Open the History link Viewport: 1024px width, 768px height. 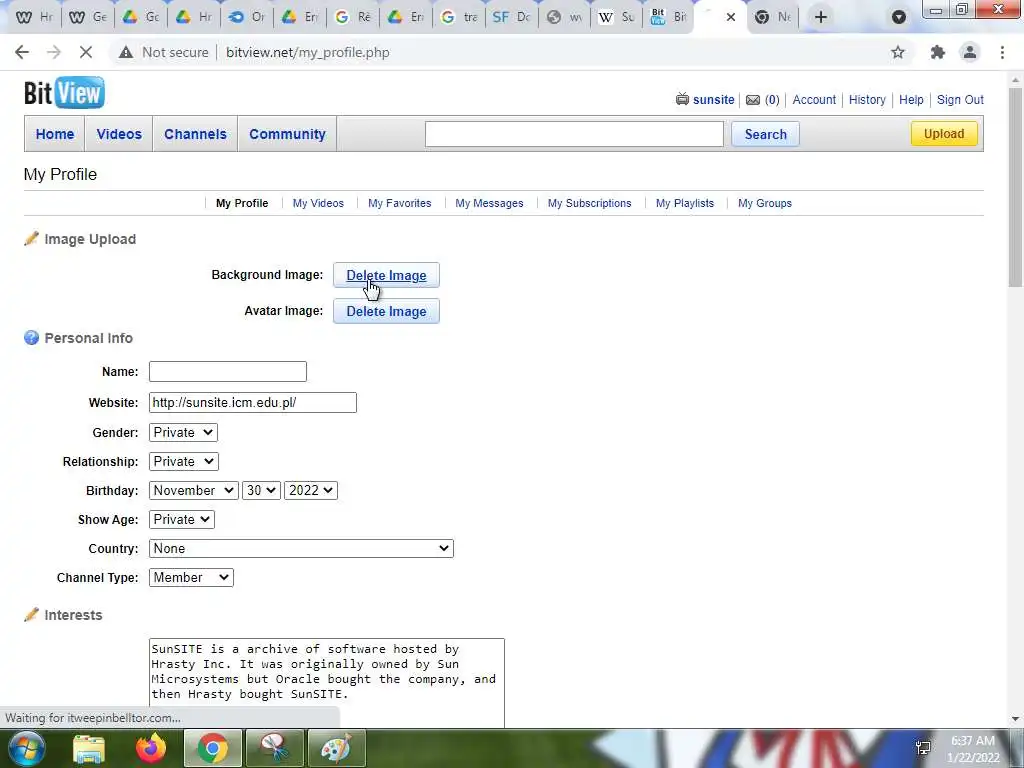coord(867,100)
